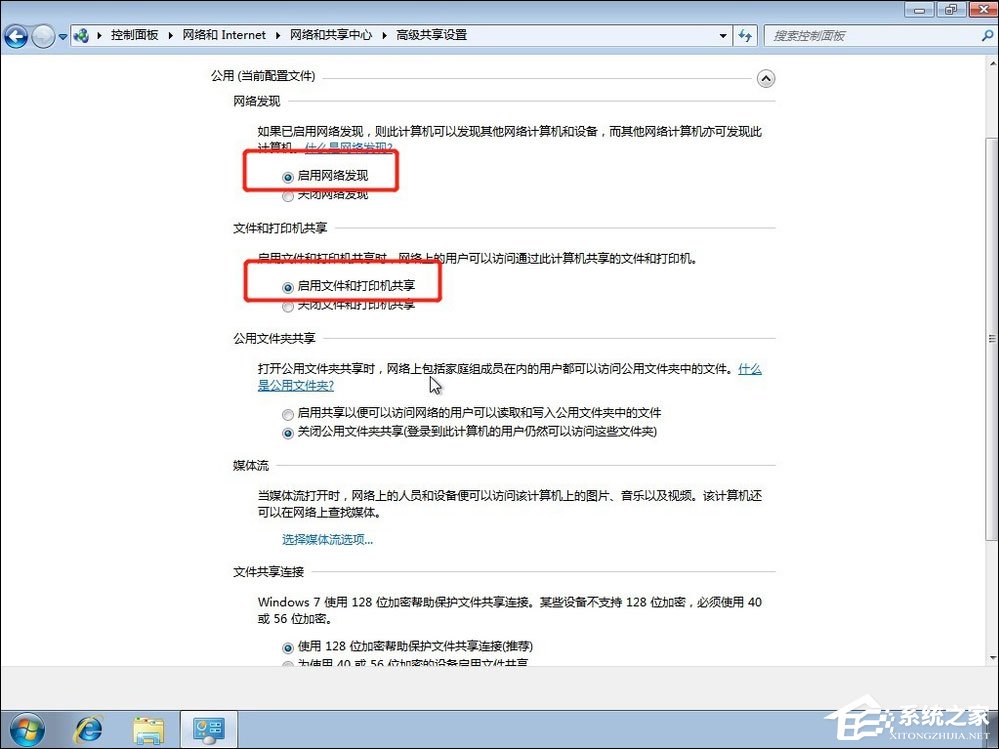
Task: Click the location icon in the address bar
Action: click(x=80, y=35)
